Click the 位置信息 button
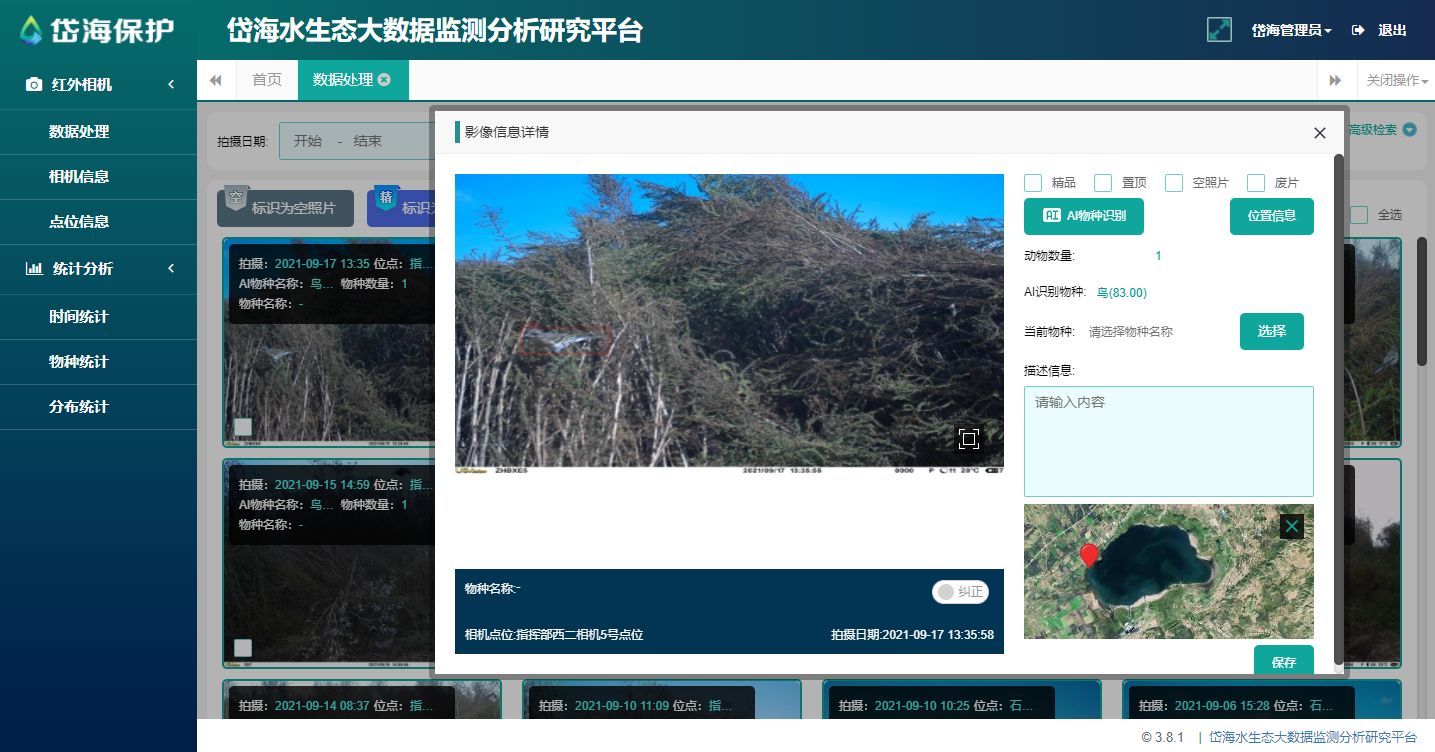 click(1272, 216)
